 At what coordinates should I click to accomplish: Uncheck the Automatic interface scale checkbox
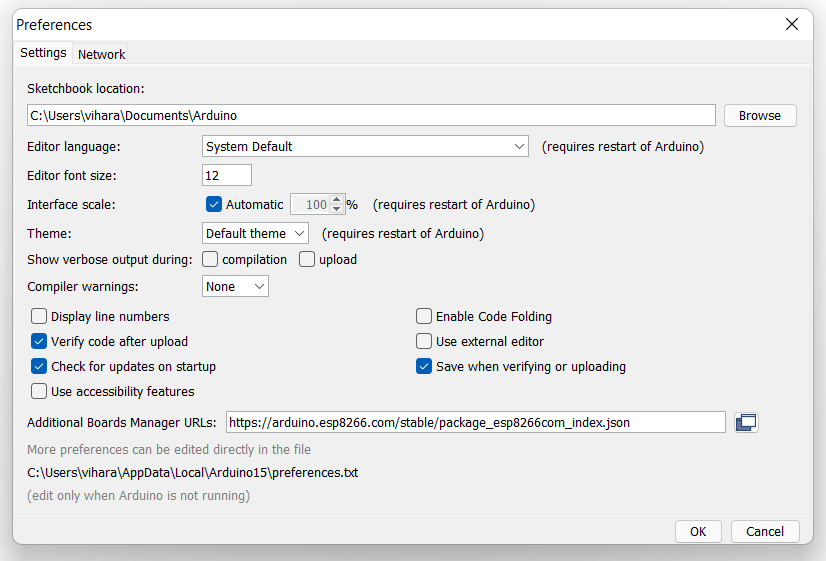(x=213, y=204)
